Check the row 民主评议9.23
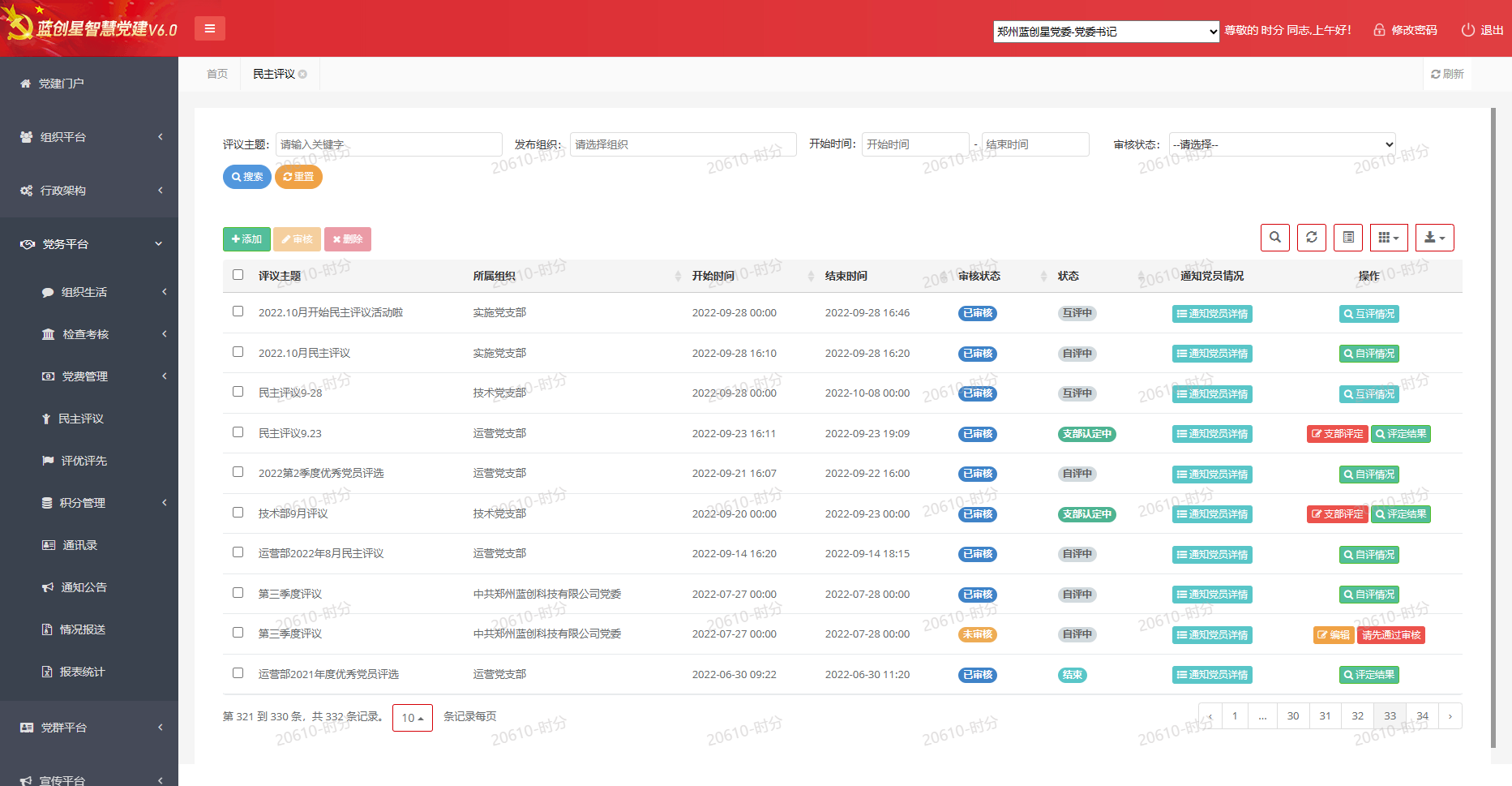 click(238, 432)
